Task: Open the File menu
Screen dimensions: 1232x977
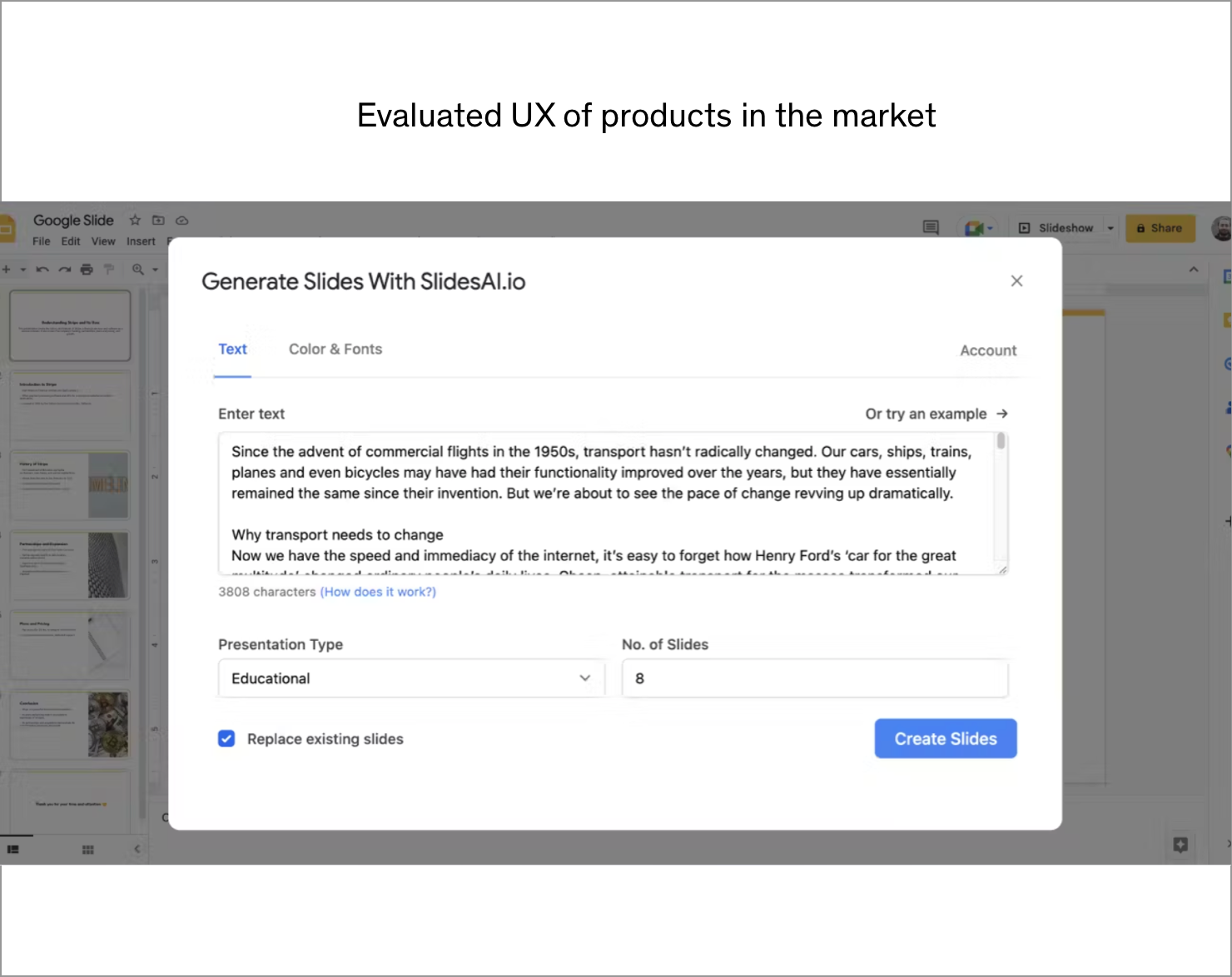Action: tap(42, 241)
